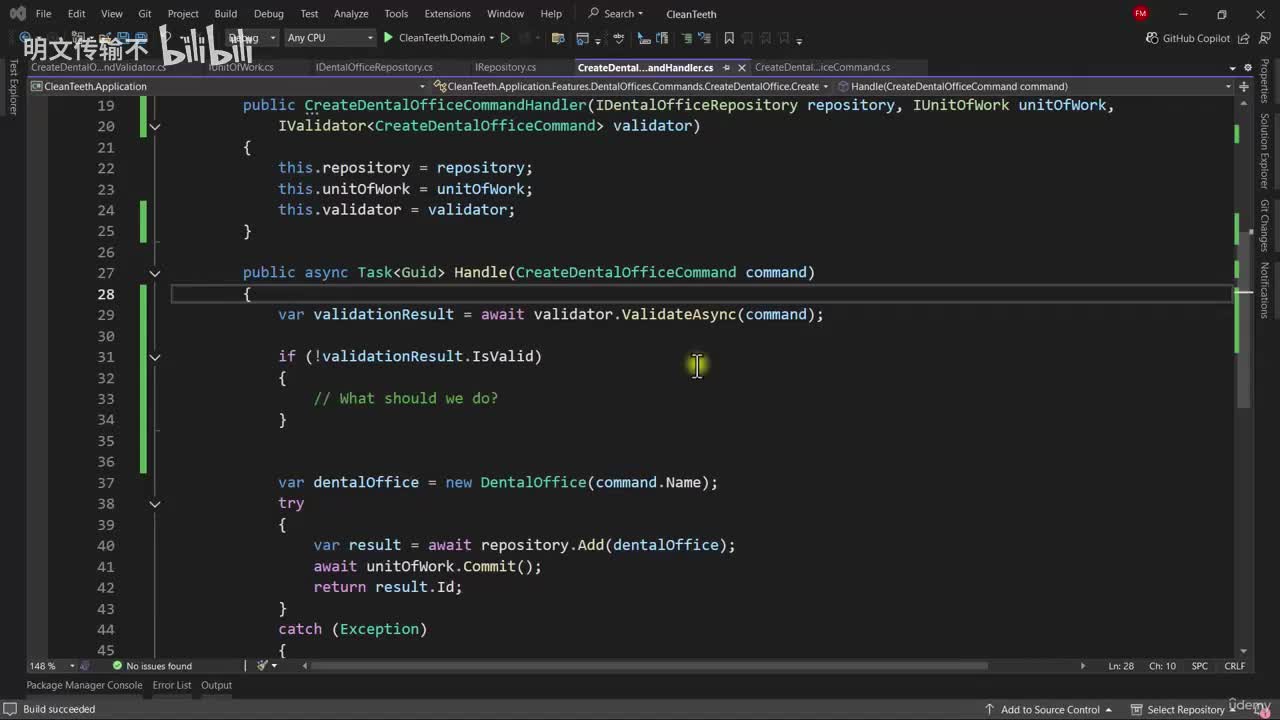Collapse the if block at line 31
This screenshot has height=720, width=1280.
(x=155, y=357)
